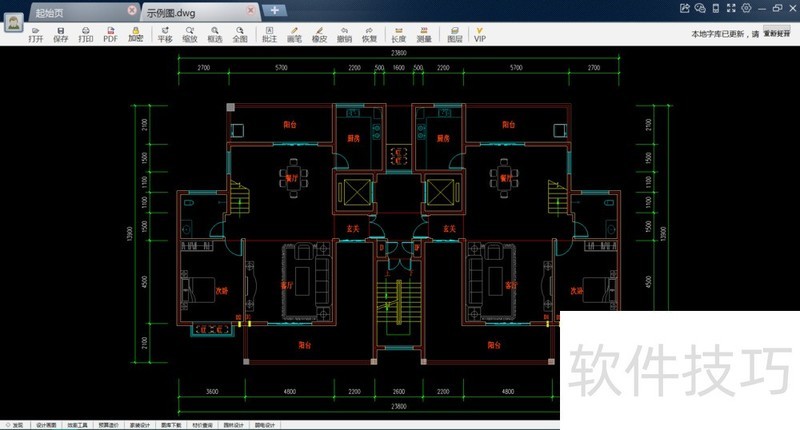Image resolution: width=800 pixels, height=430 pixels.
Task: Close the 示例图.dwg tab
Action: pos(251,10)
